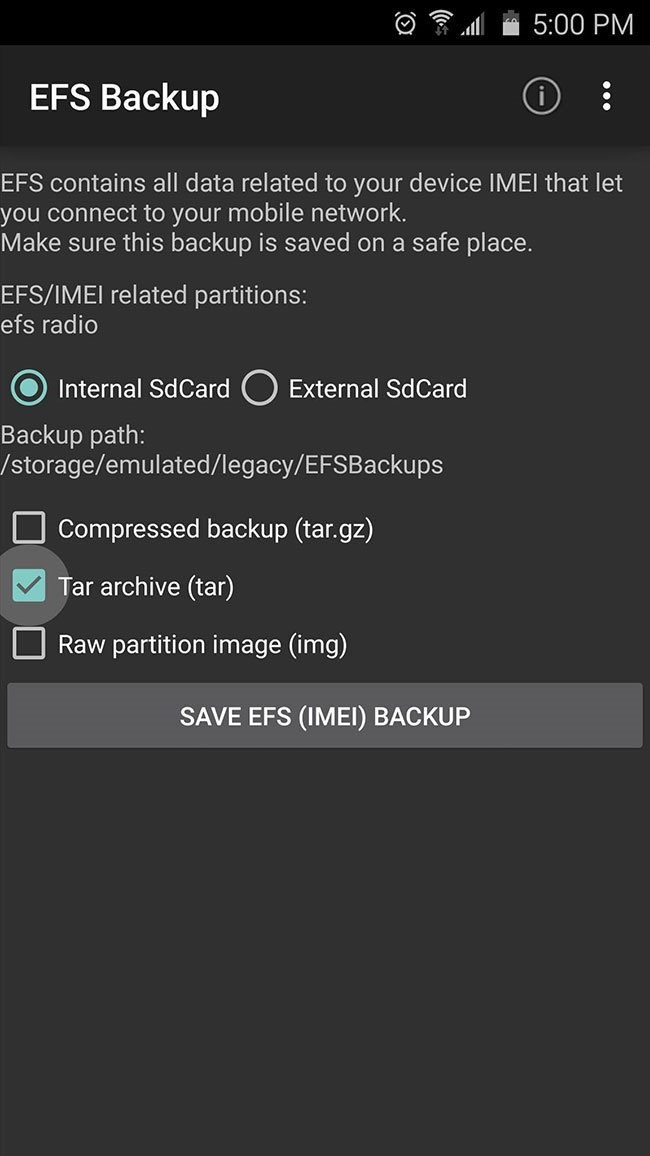Select the Internal SdCard radio button

(x=29, y=388)
